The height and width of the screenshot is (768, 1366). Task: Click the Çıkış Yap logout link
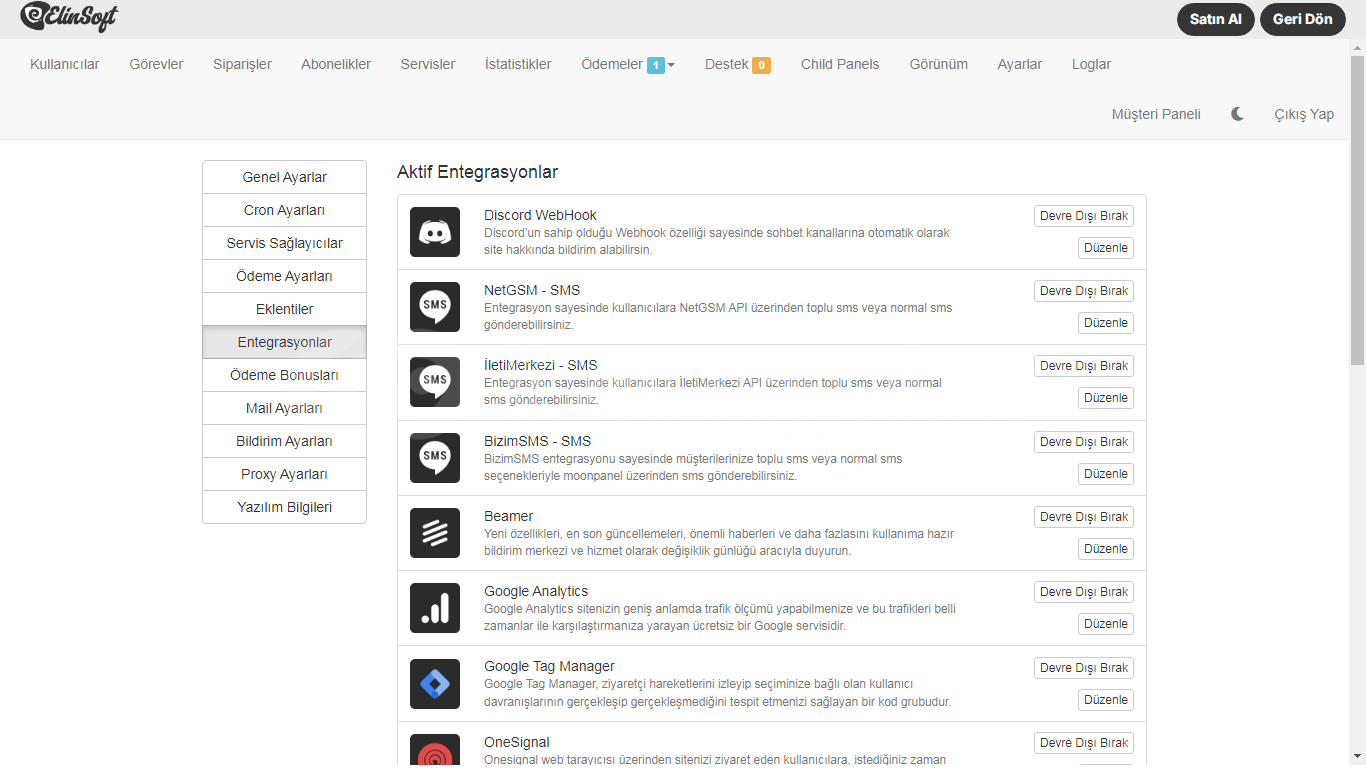click(1303, 114)
